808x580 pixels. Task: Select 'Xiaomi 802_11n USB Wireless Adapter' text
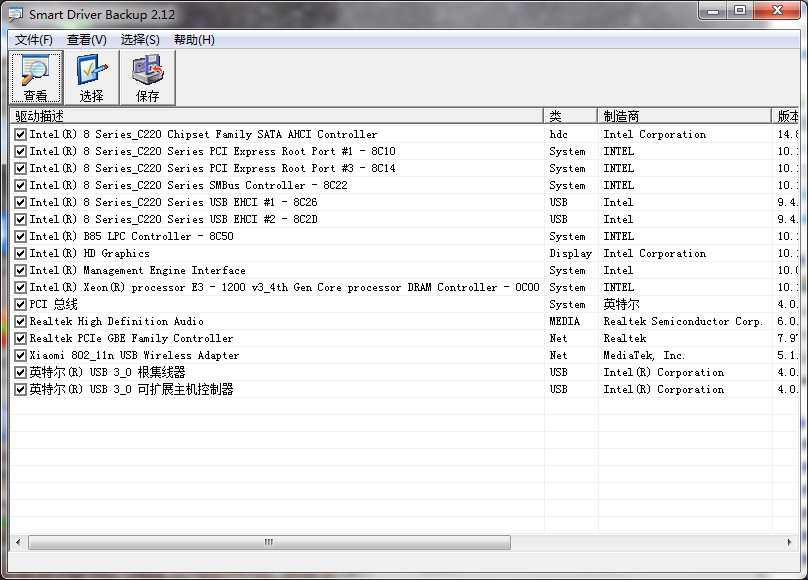click(x=134, y=355)
